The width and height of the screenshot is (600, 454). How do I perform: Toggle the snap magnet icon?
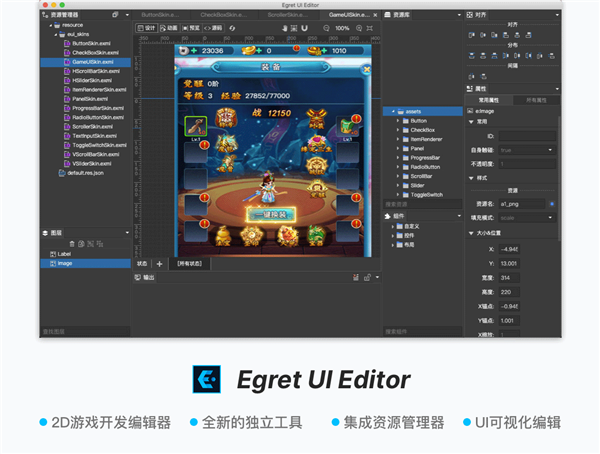[304, 28]
